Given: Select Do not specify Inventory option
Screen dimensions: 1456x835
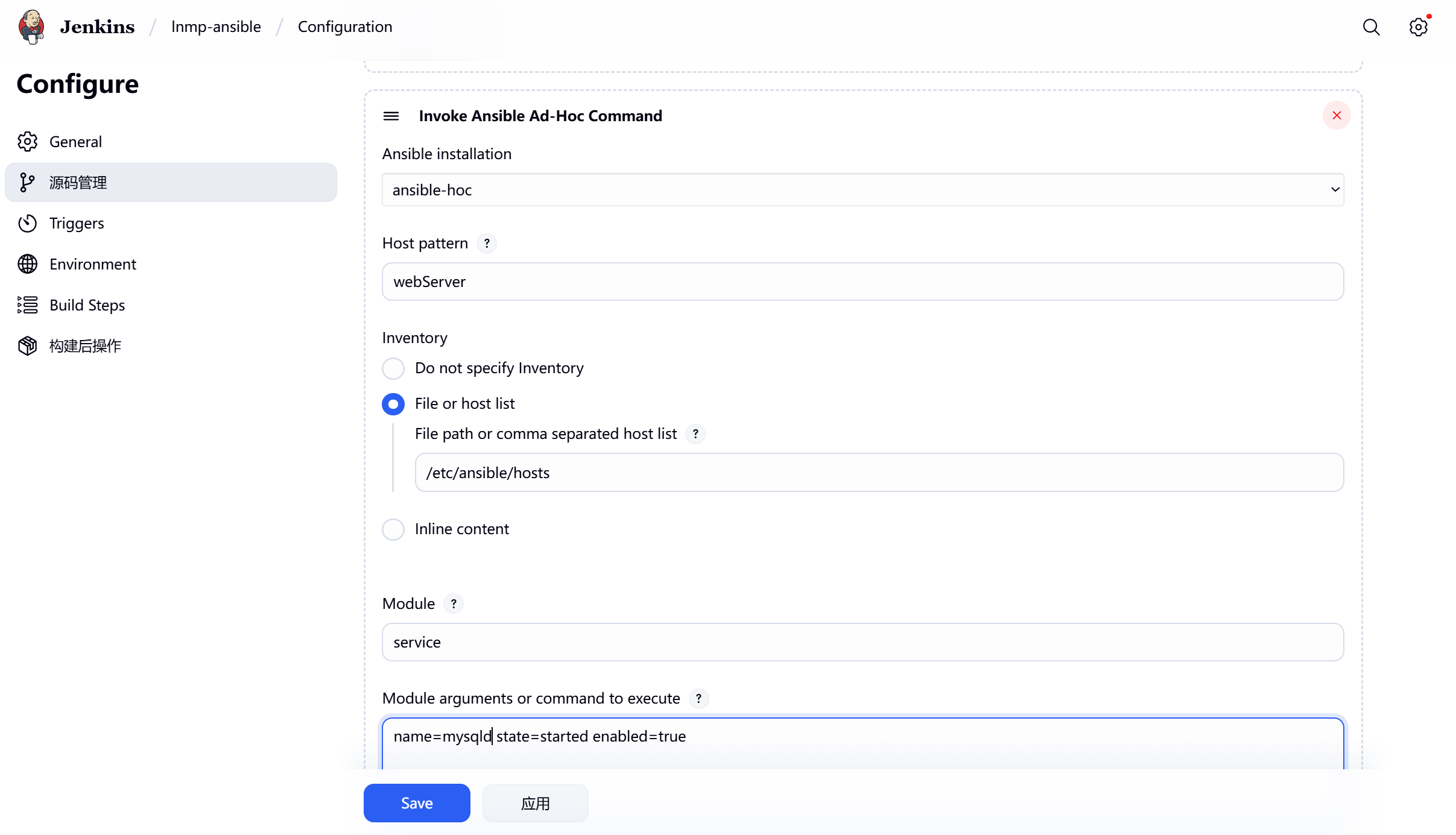Looking at the screenshot, I should [x=393, y=368].
